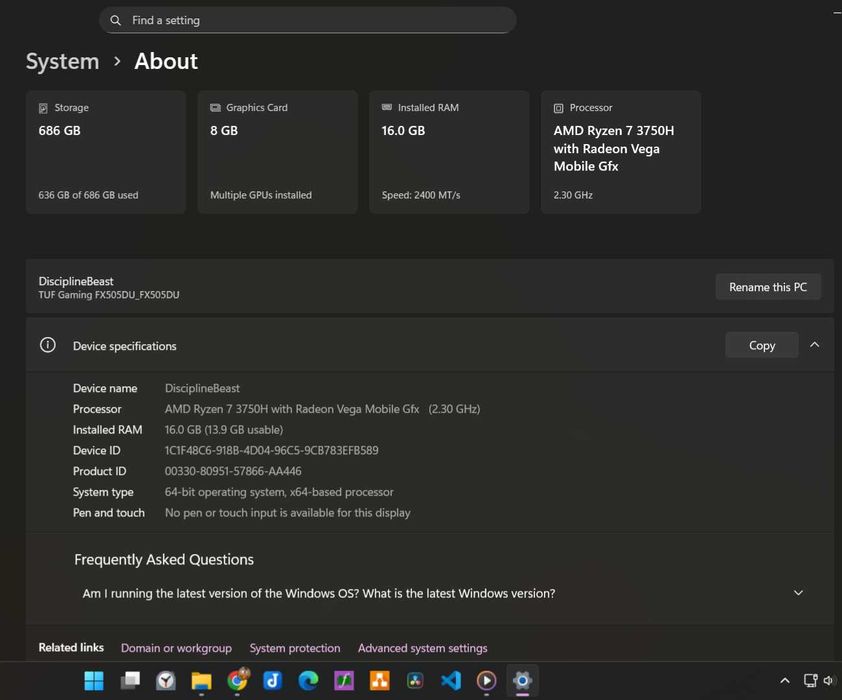The image size is (842, 700).
Task: Open the purple f app on taskbar
Action: click(x=344, y=681)
